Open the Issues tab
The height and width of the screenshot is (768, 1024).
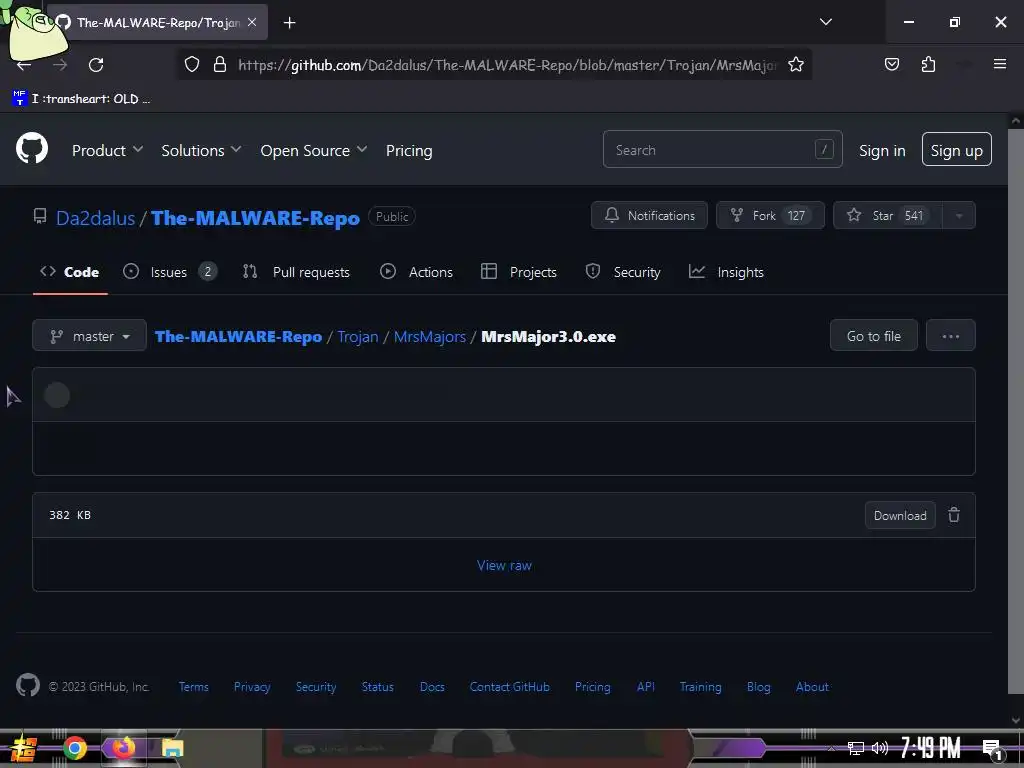point(170,272)
